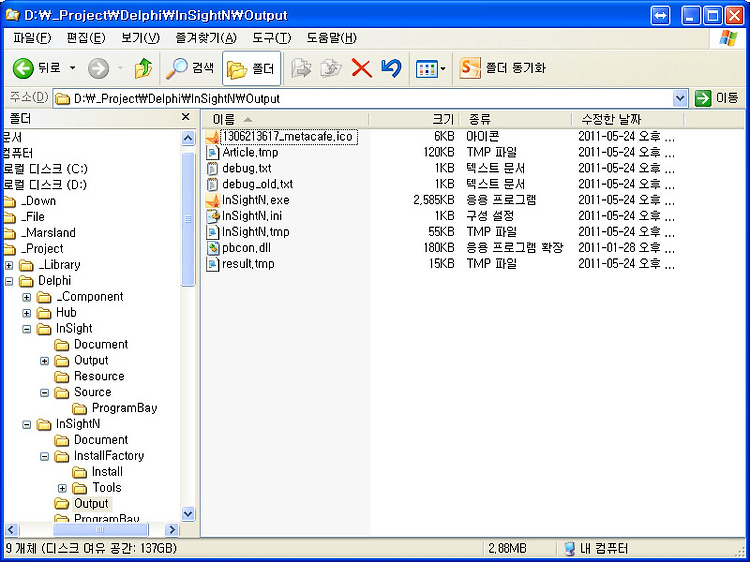Open the Back history dropdown arrow
Image resolution: width=750 pixels, height=562 pixels.
(73, 68)
